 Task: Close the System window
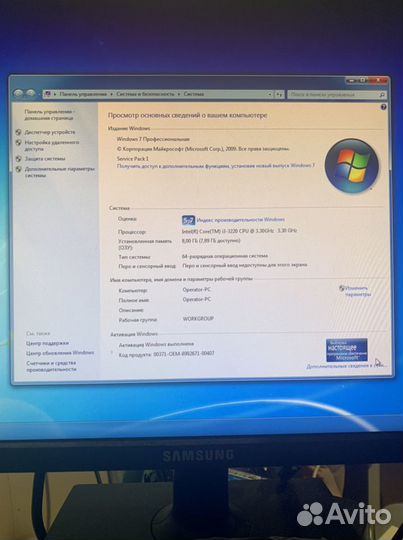378,80
